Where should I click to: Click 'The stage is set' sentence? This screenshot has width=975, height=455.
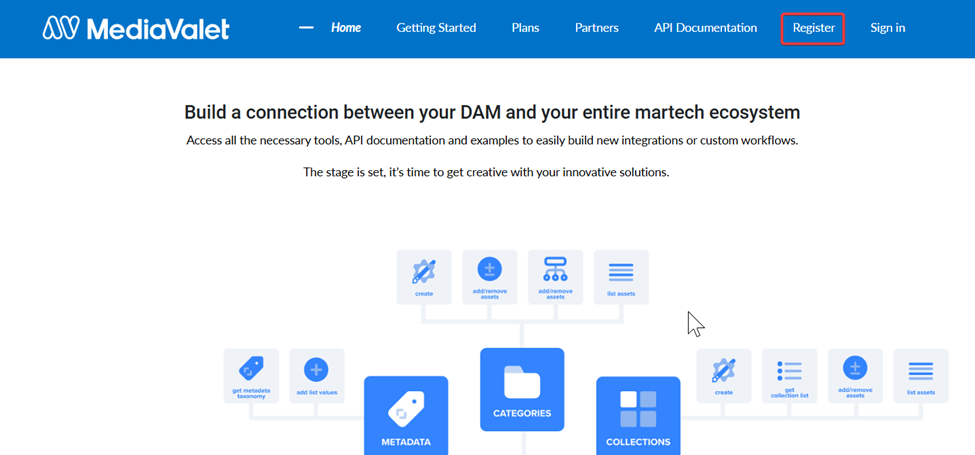(486, 172)
